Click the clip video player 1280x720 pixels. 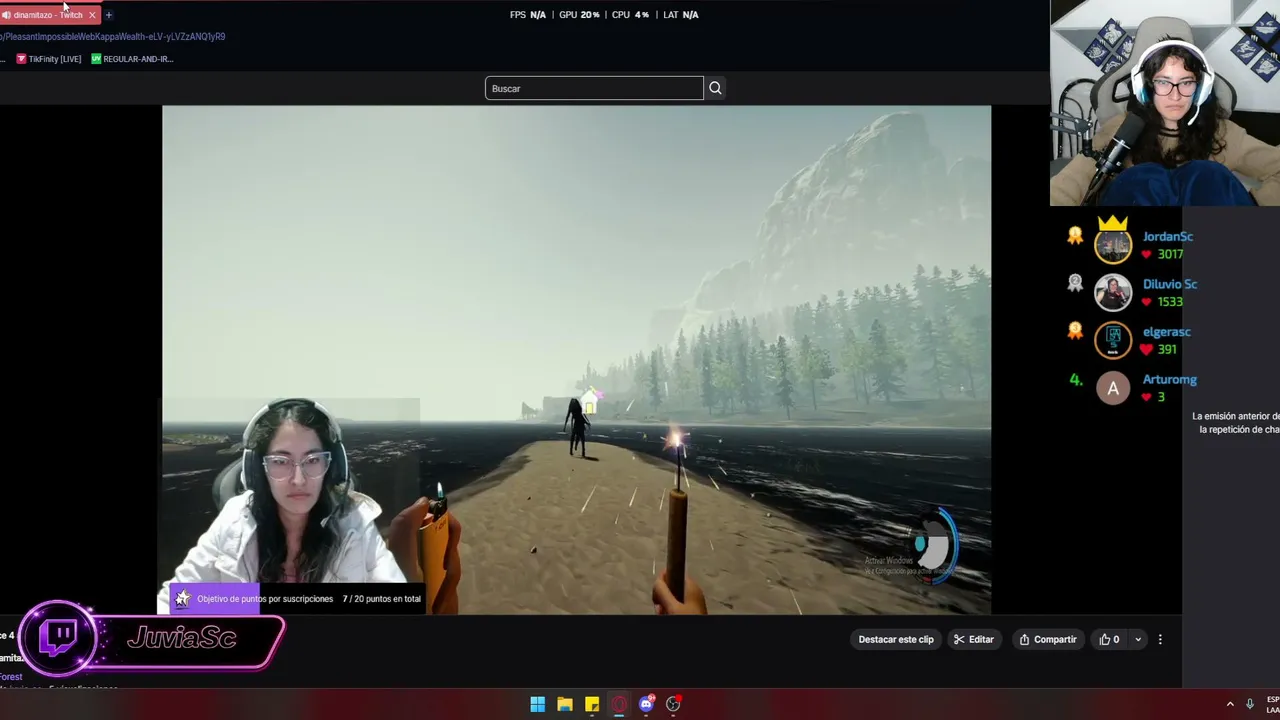coord(576,360)
